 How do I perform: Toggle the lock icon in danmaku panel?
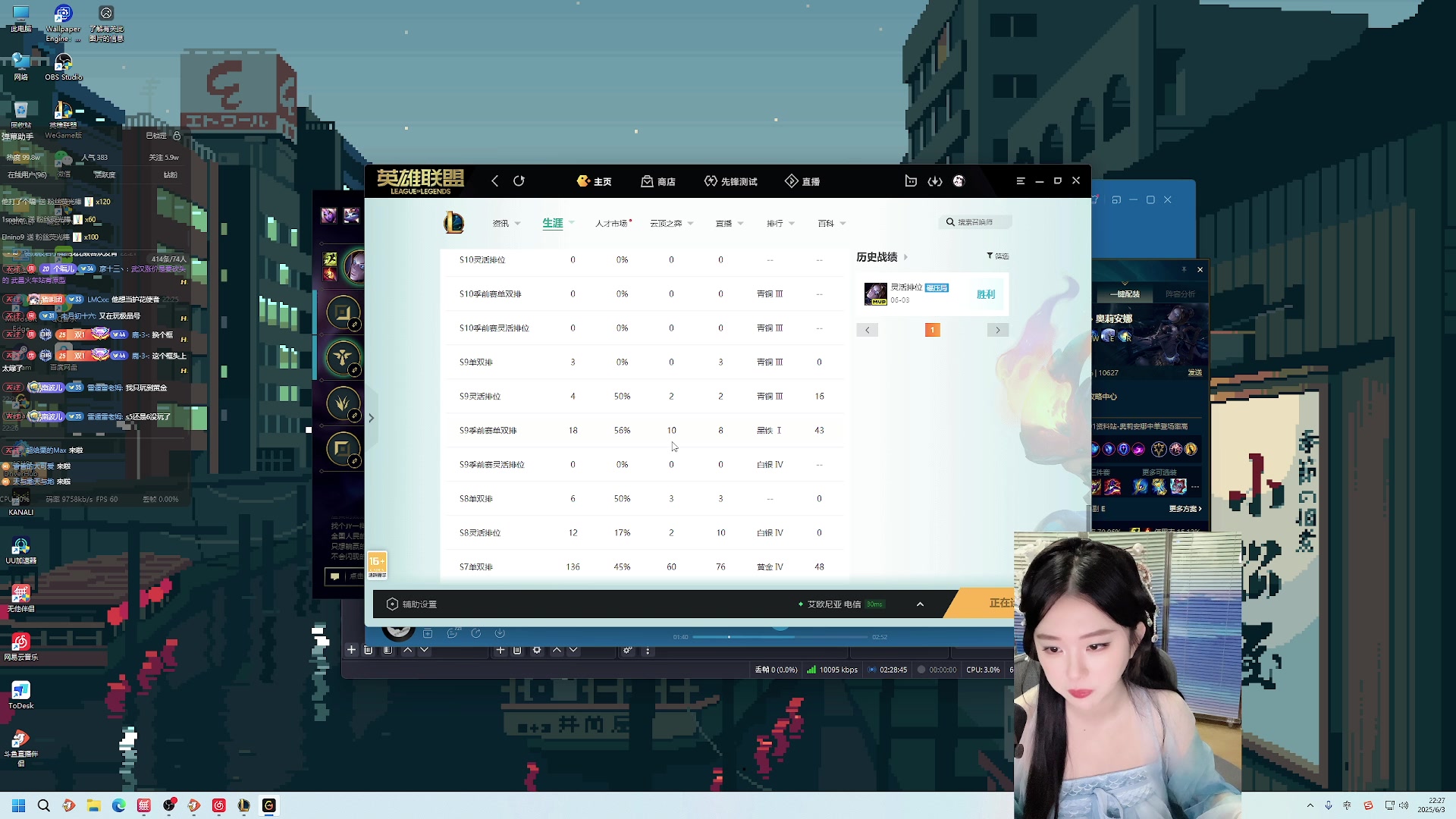point(177,136)
